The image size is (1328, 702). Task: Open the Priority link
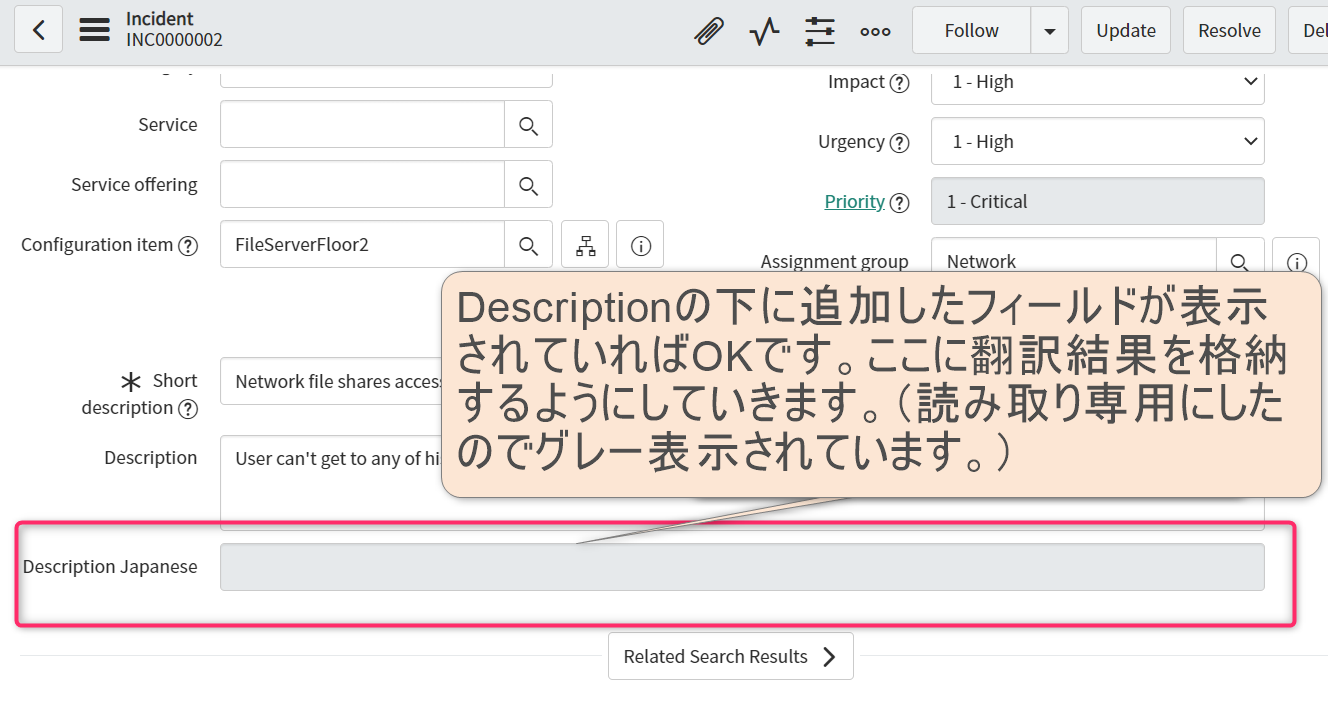pyautogui.click(x=853, y=201)
